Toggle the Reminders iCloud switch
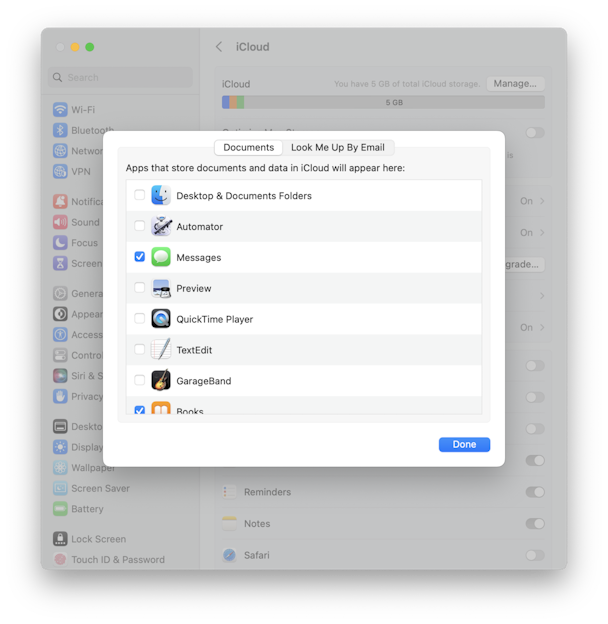Screen dimensions: 608x624 [x=535, y=492]
